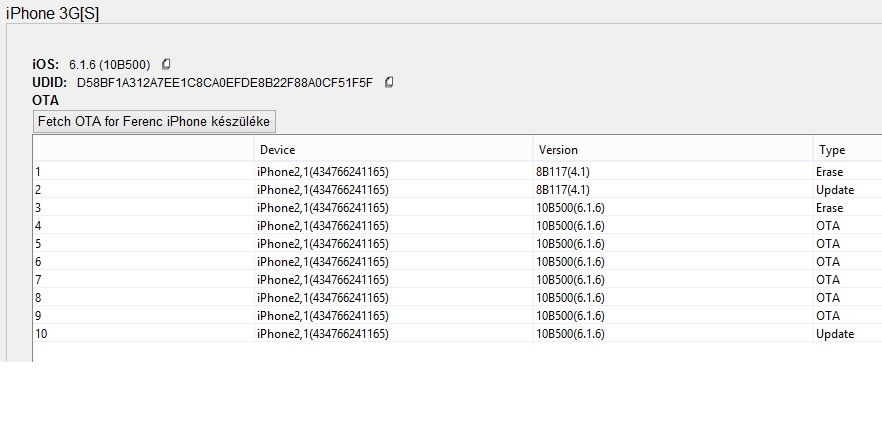Select row 2 with 8B117(4.1) Update
The height and width of the screenshot is (421, 882).
457,190
